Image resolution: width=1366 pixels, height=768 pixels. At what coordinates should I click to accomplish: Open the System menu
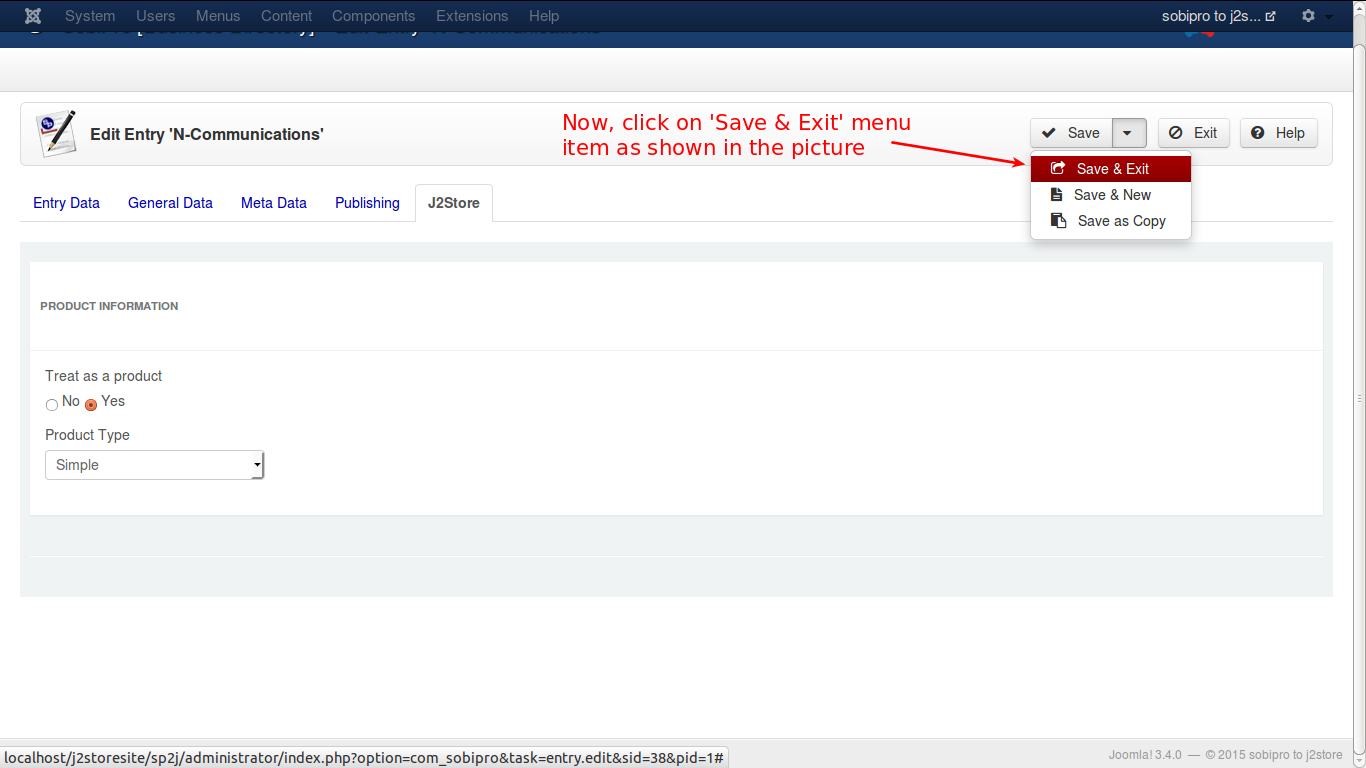[90, 16]
